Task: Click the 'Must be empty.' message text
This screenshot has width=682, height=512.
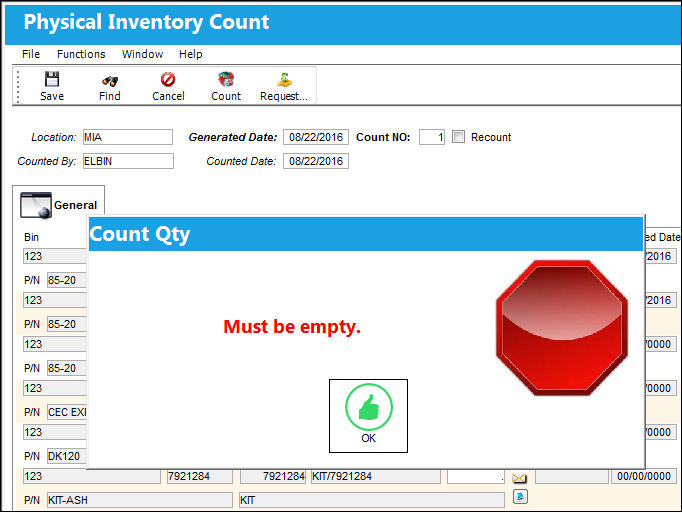Action: (292, 327)
